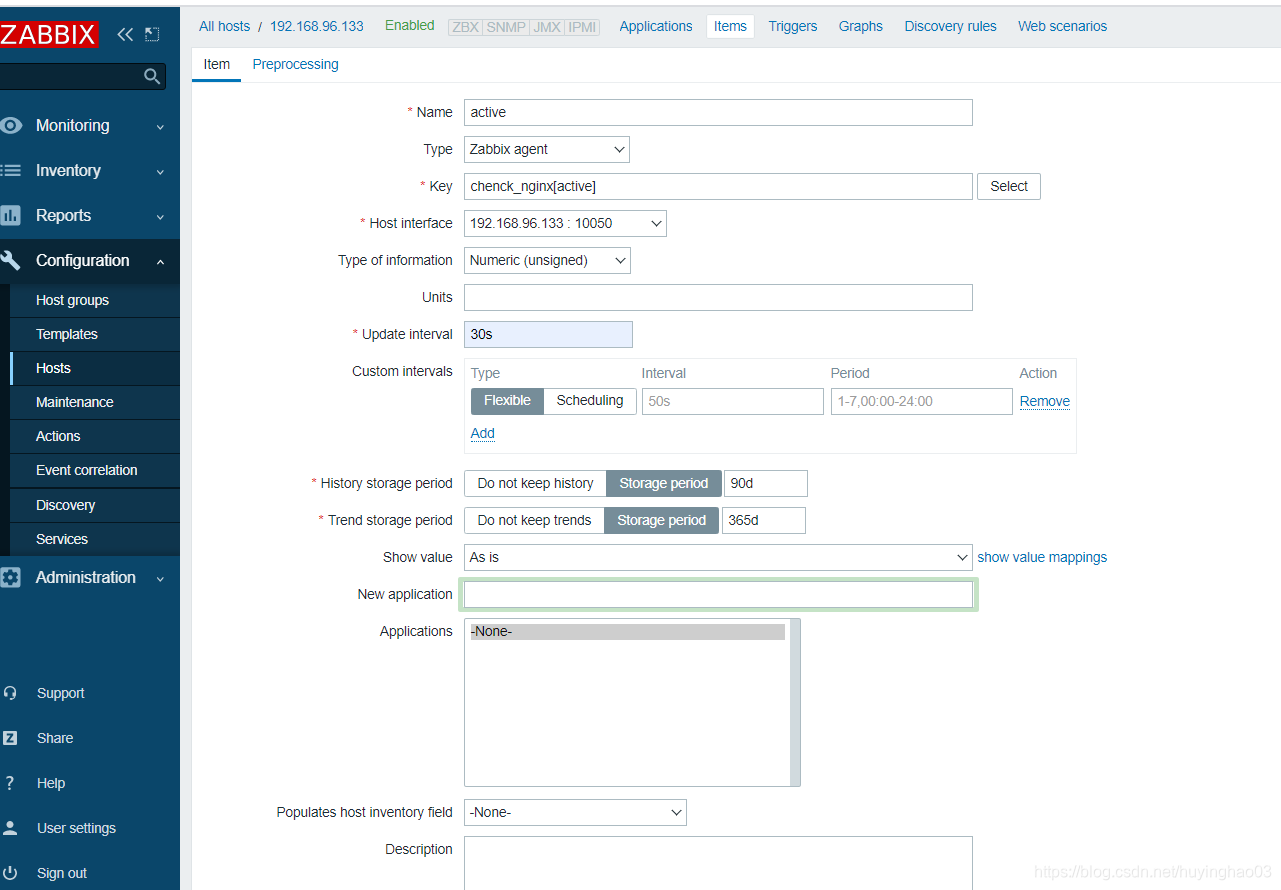This screenshot has height=890, width=1281.
Task: Focus the Key input field
Action: tap(718, 186)
